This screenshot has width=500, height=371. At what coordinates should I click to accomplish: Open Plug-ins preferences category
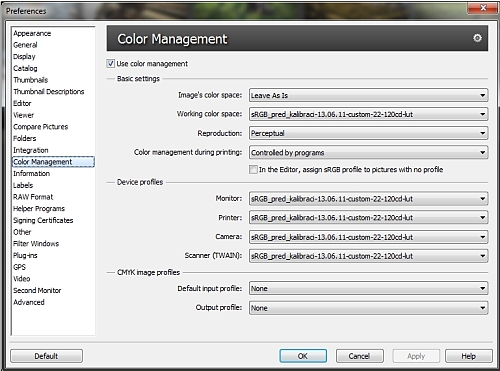(25, 255)
